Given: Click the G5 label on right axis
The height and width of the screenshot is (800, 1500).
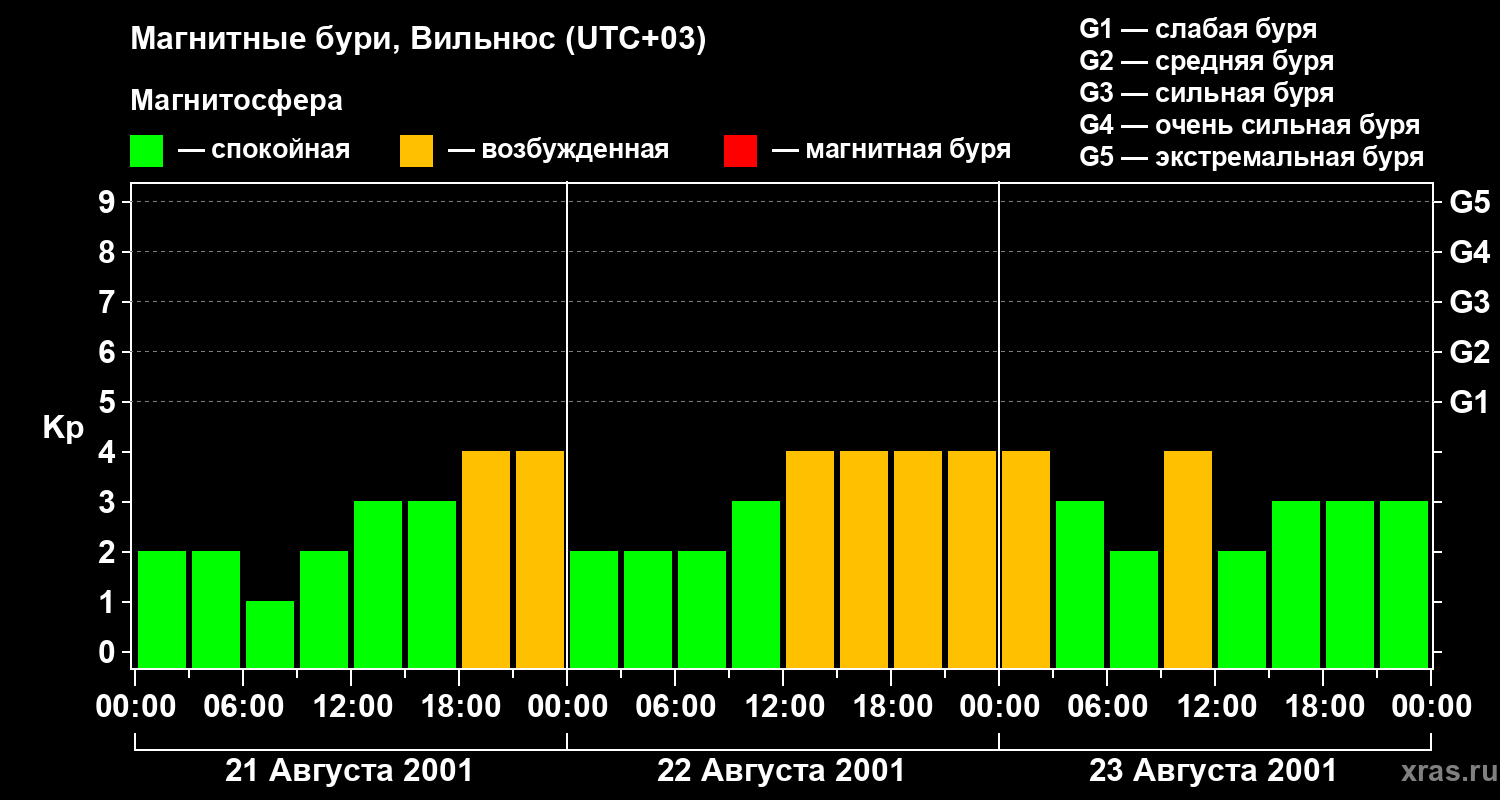Looking at the screenshot, I should click(1469, 202).
